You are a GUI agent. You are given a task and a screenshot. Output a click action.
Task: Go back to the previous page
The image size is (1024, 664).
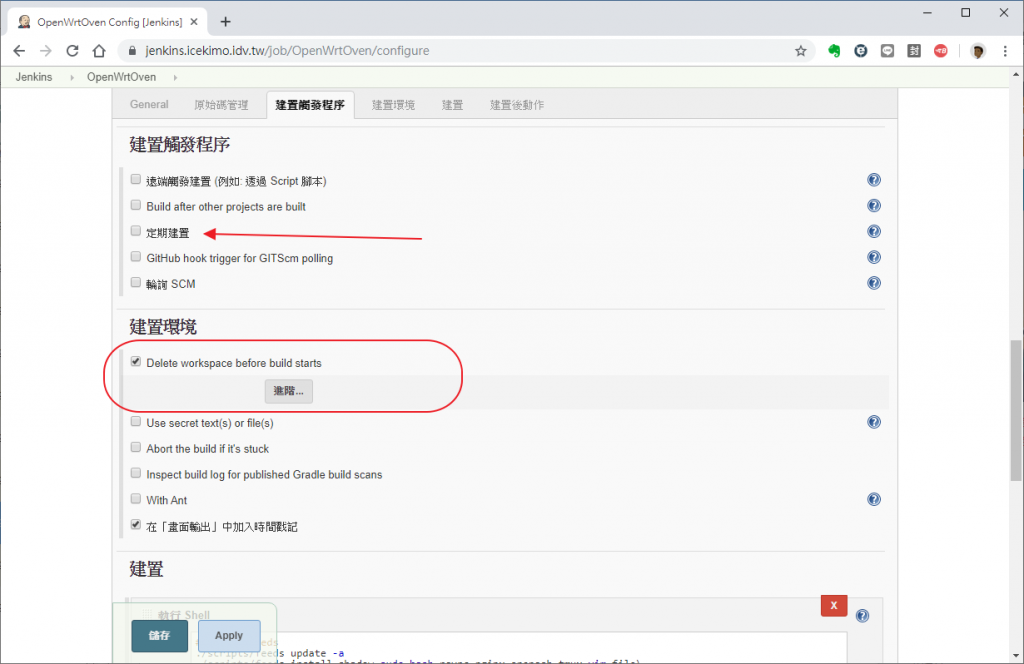[19, 51]
